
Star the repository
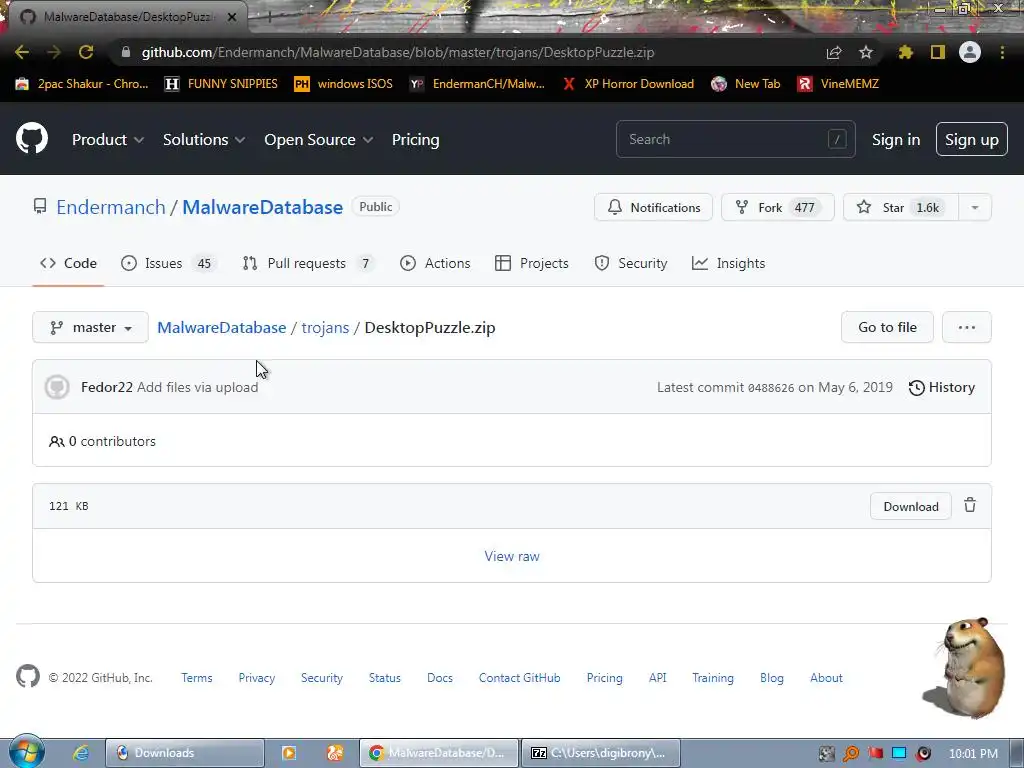click(901, 208)
